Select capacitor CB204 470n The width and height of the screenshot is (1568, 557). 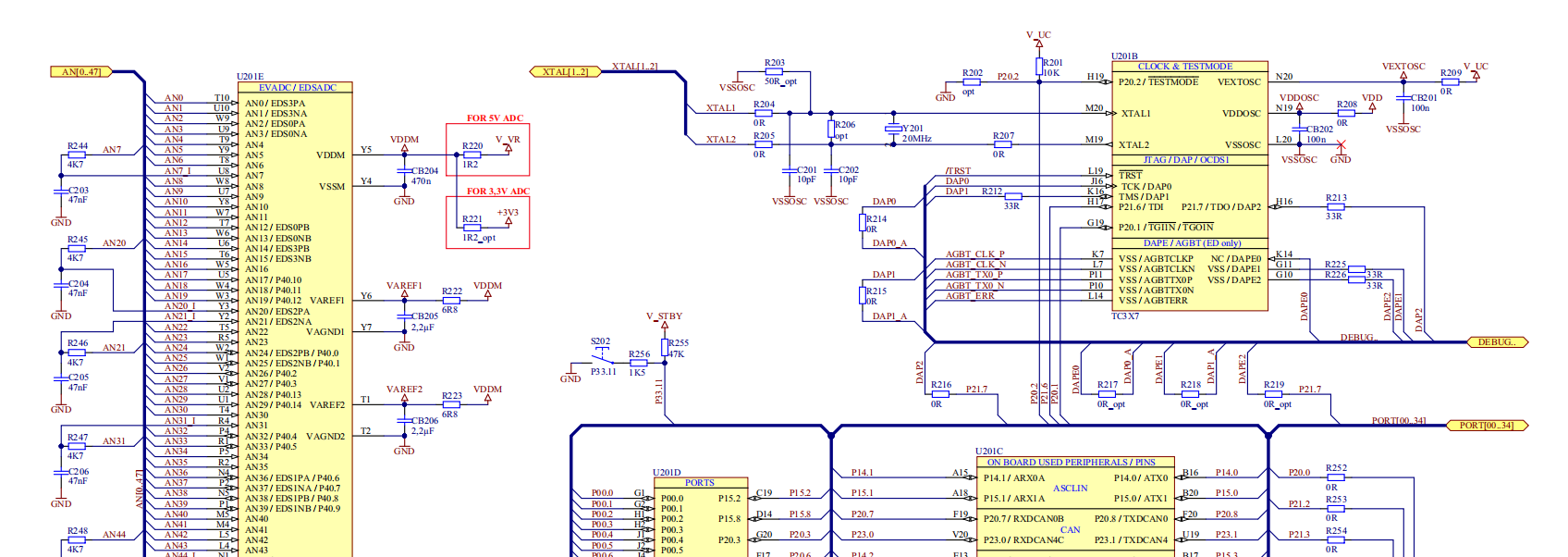click(404, 171)
